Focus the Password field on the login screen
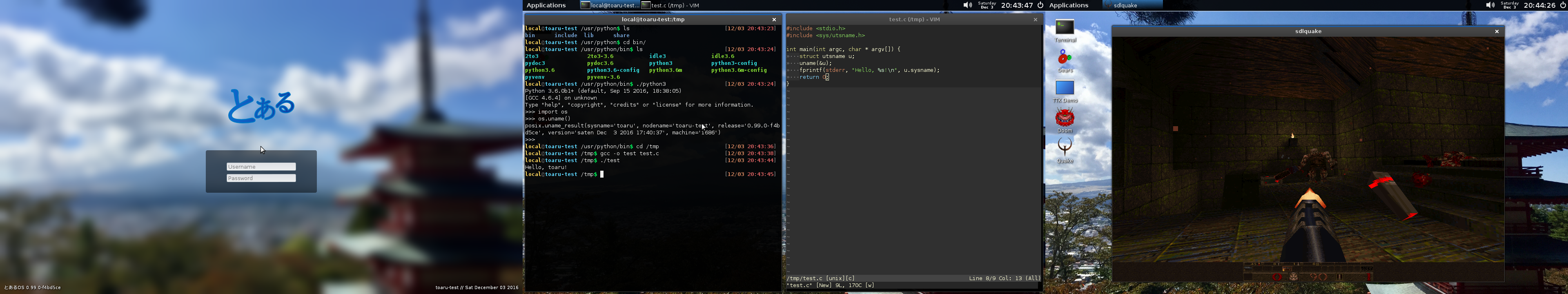The height and width of the screenshot is (294, 1568). coord(261,178)
